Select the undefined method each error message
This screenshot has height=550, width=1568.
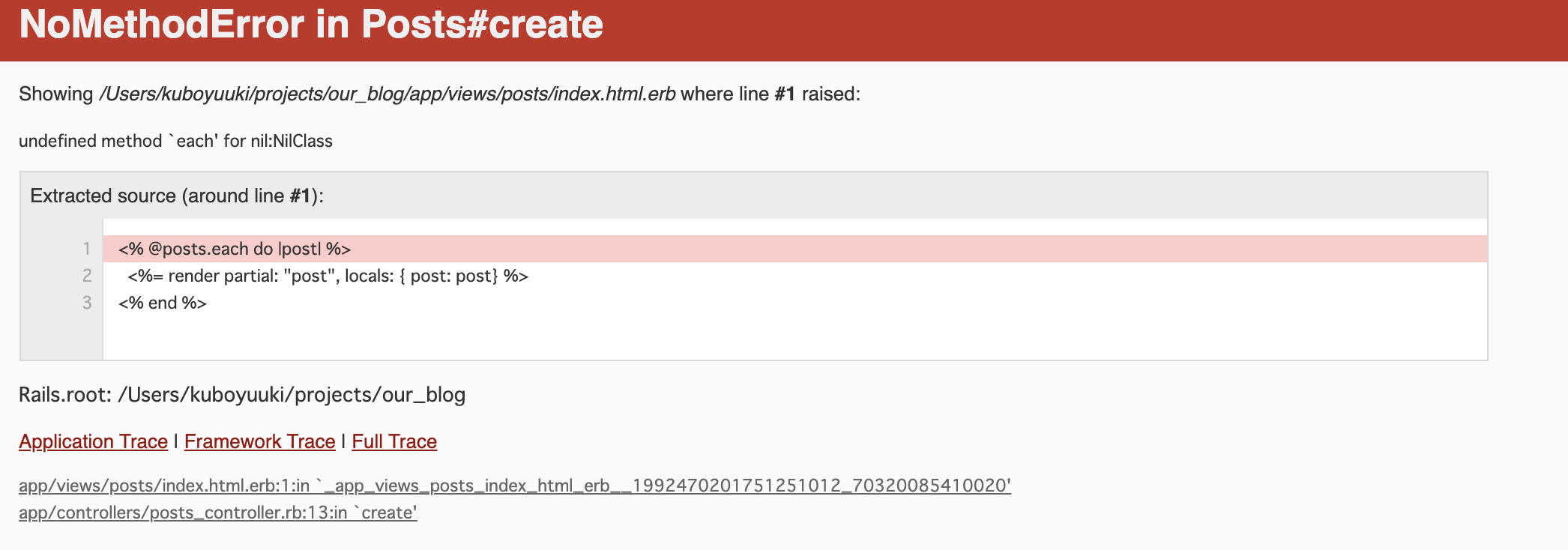176,140
